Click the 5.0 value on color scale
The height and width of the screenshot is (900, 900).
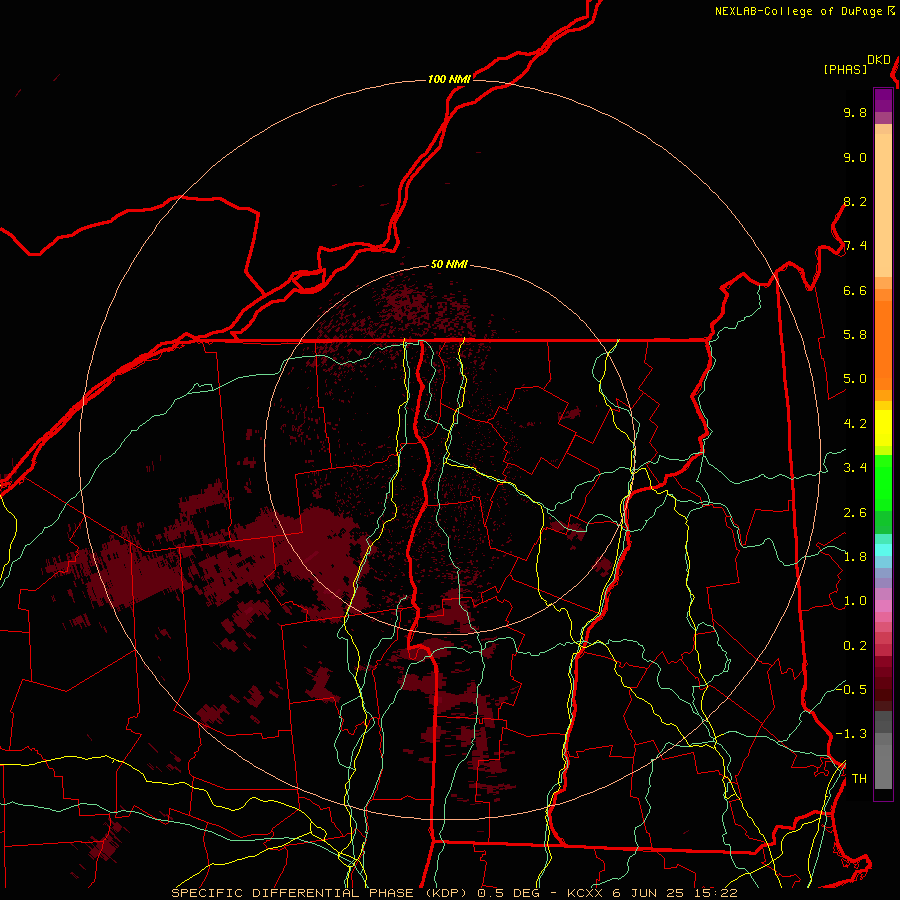click(x=855, y=379)
